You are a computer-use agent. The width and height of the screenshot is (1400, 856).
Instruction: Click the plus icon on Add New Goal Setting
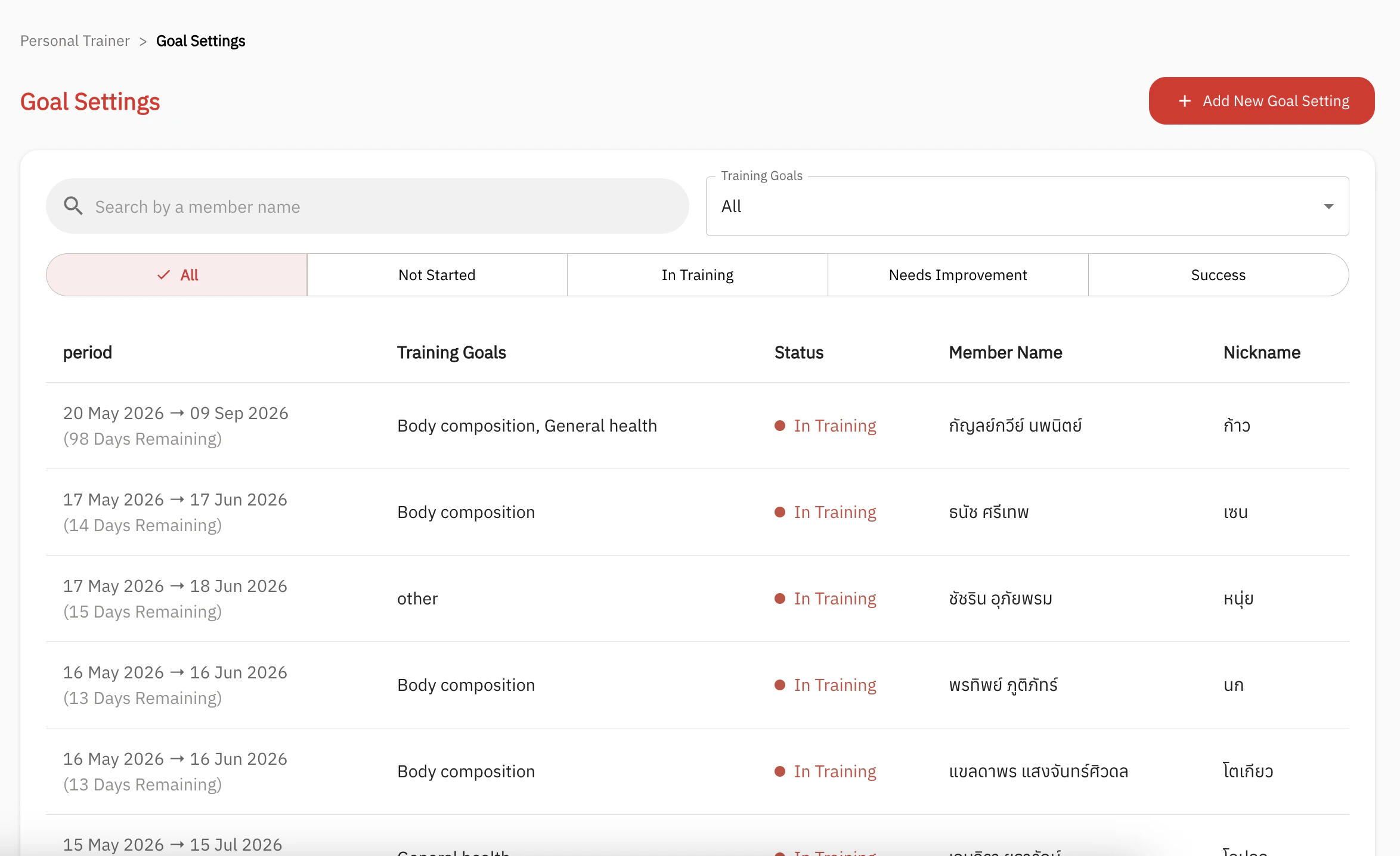(1185, 101)
